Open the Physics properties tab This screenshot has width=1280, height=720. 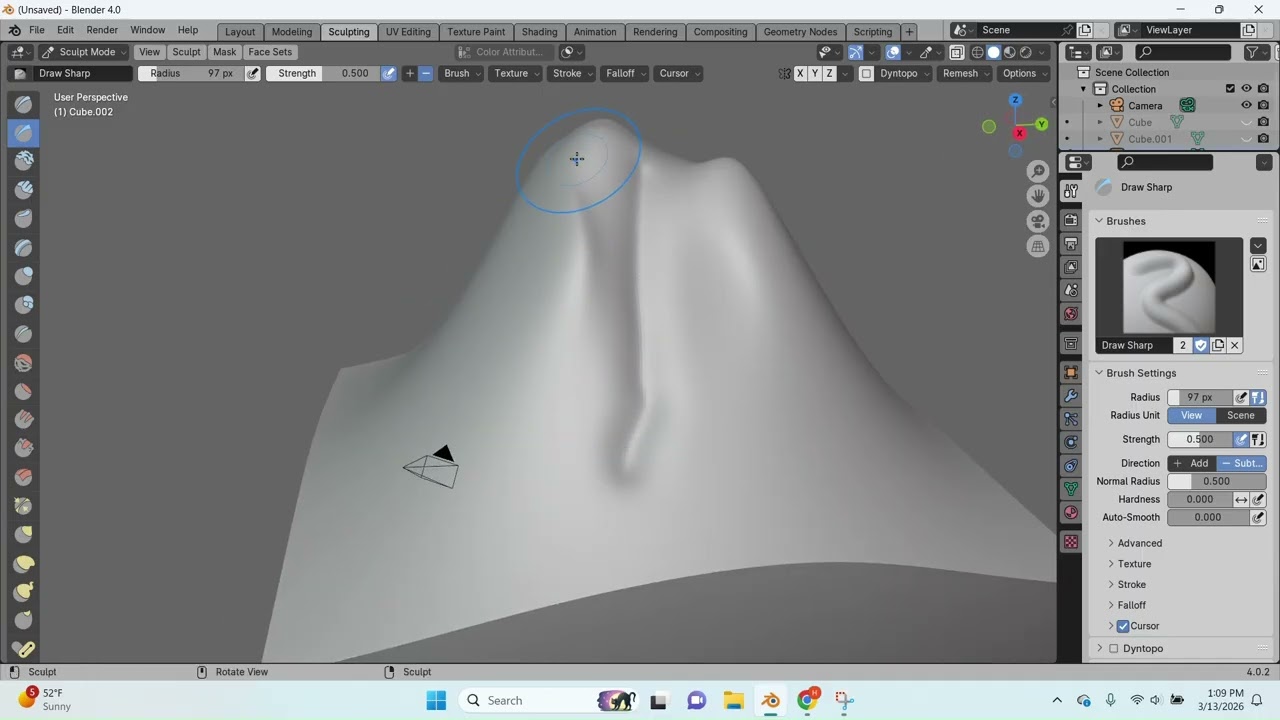tap(1071, 442)
